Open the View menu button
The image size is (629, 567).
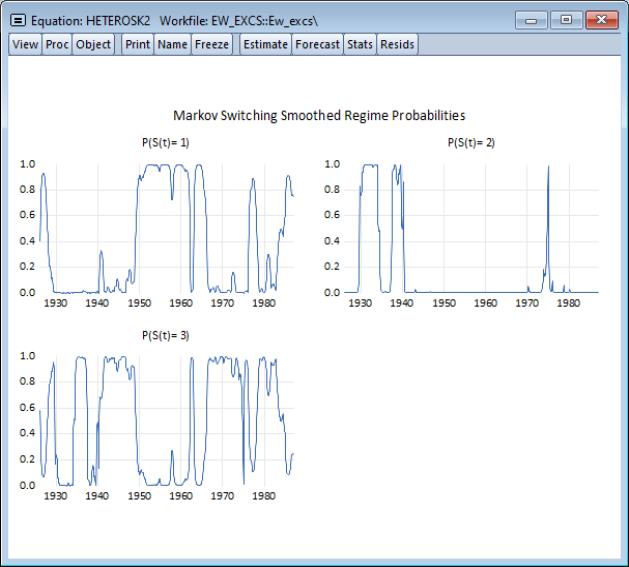(x=25, y=44)
